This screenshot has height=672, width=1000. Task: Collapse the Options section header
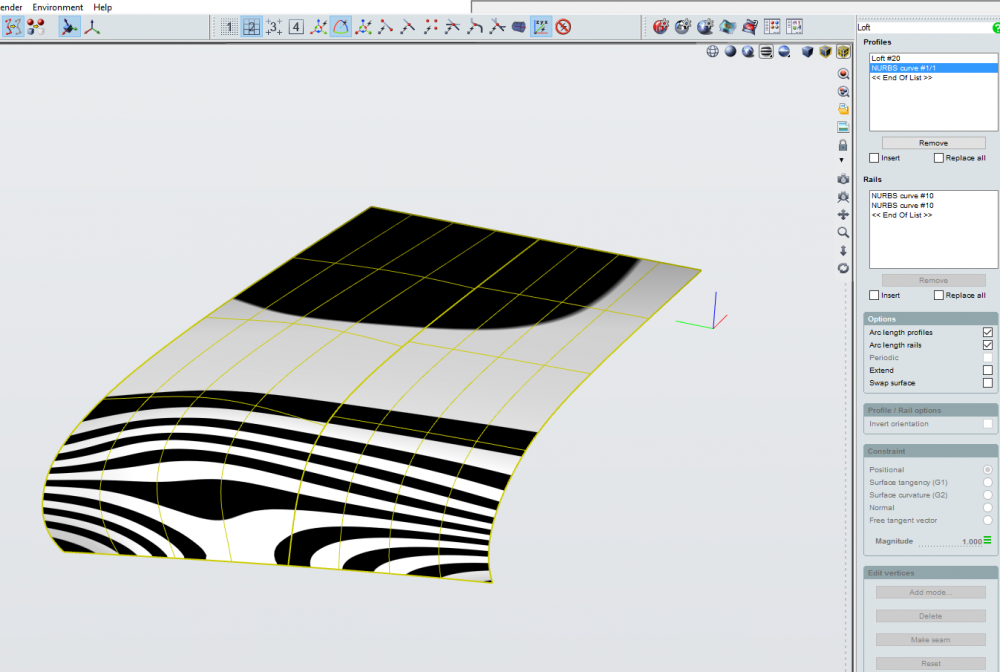(930, 319)
